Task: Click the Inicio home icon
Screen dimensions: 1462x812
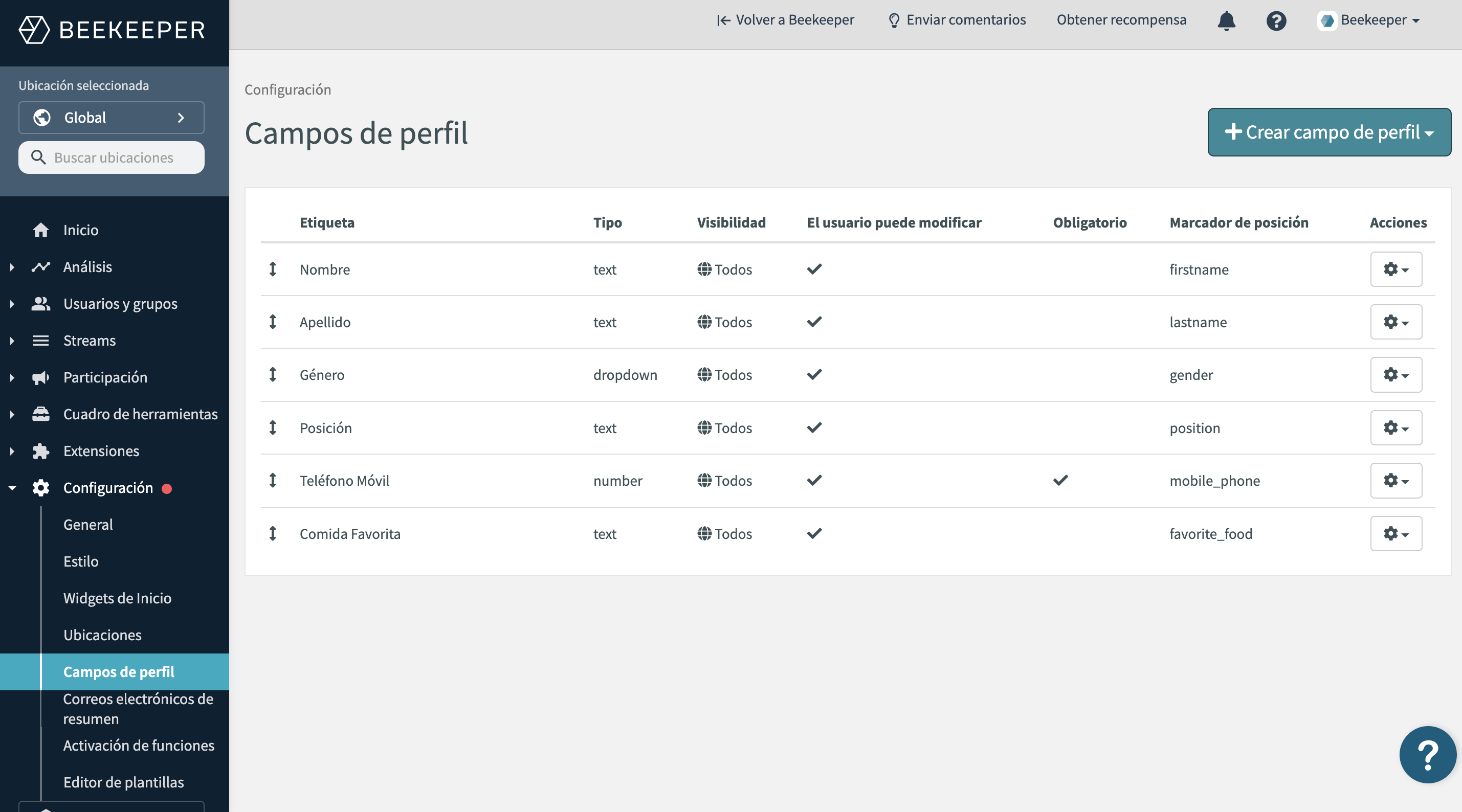Action: [41, 230]
